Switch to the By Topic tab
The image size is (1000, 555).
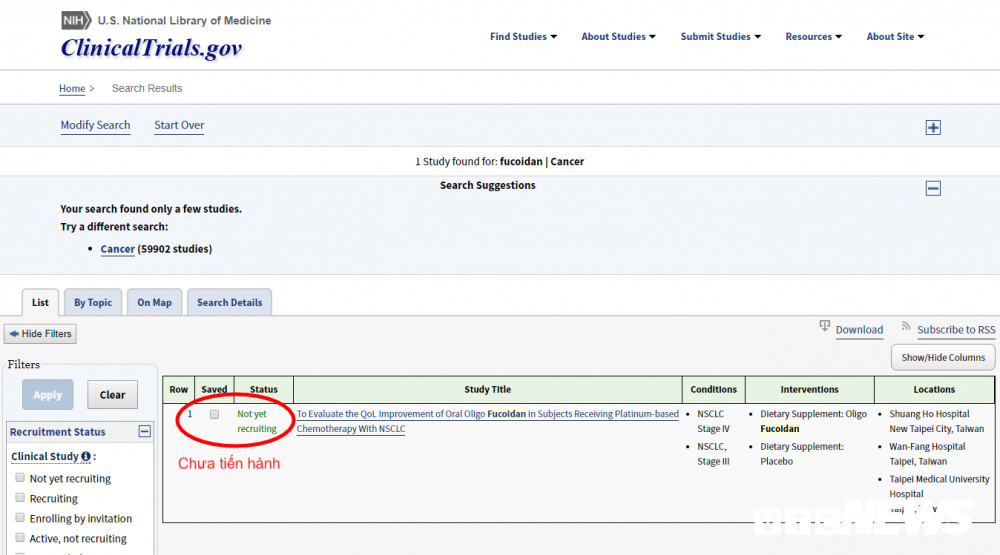(x=93, y=303)
